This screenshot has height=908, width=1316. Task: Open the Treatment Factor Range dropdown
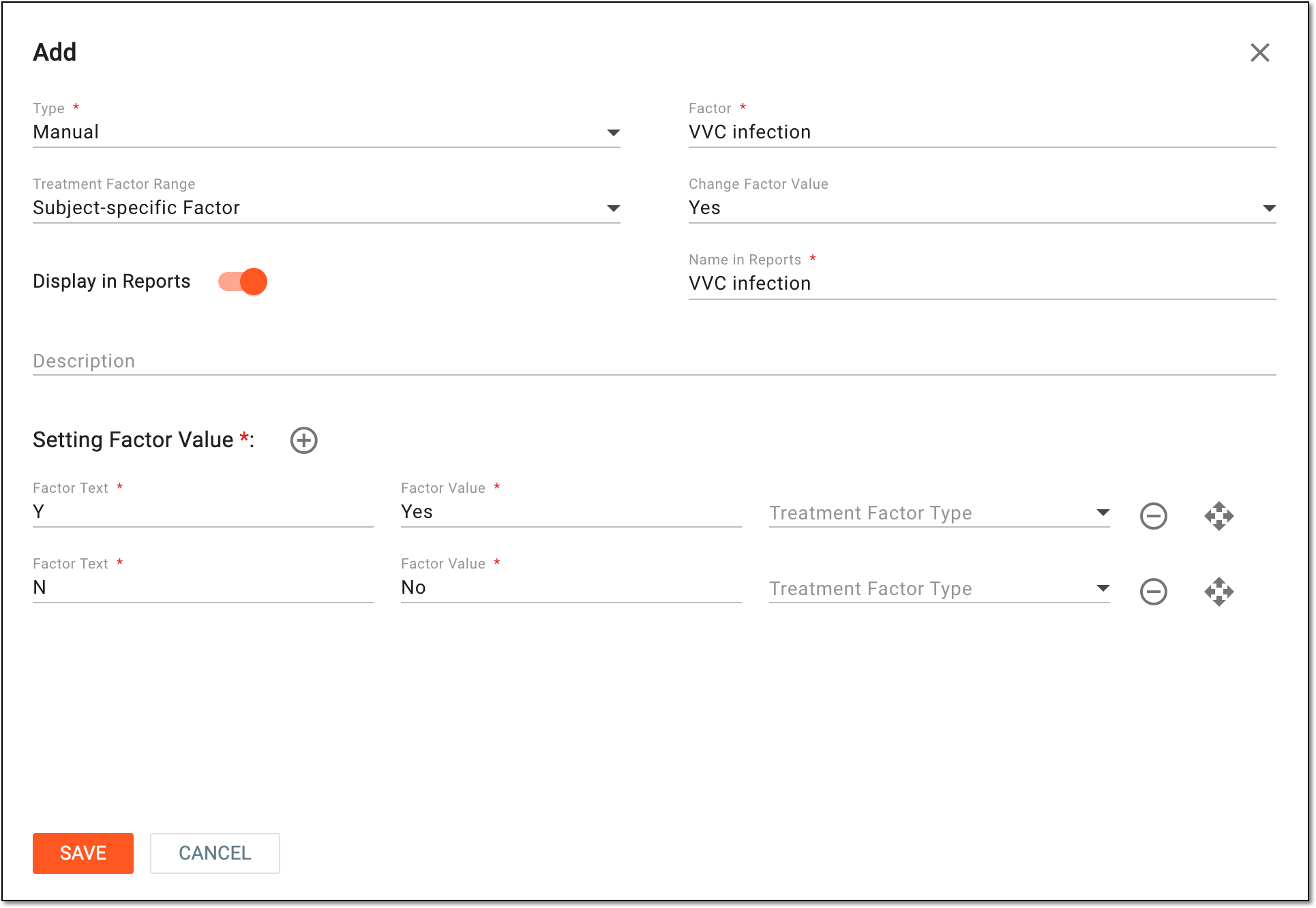pyautogui.click(x=327, y=208)
